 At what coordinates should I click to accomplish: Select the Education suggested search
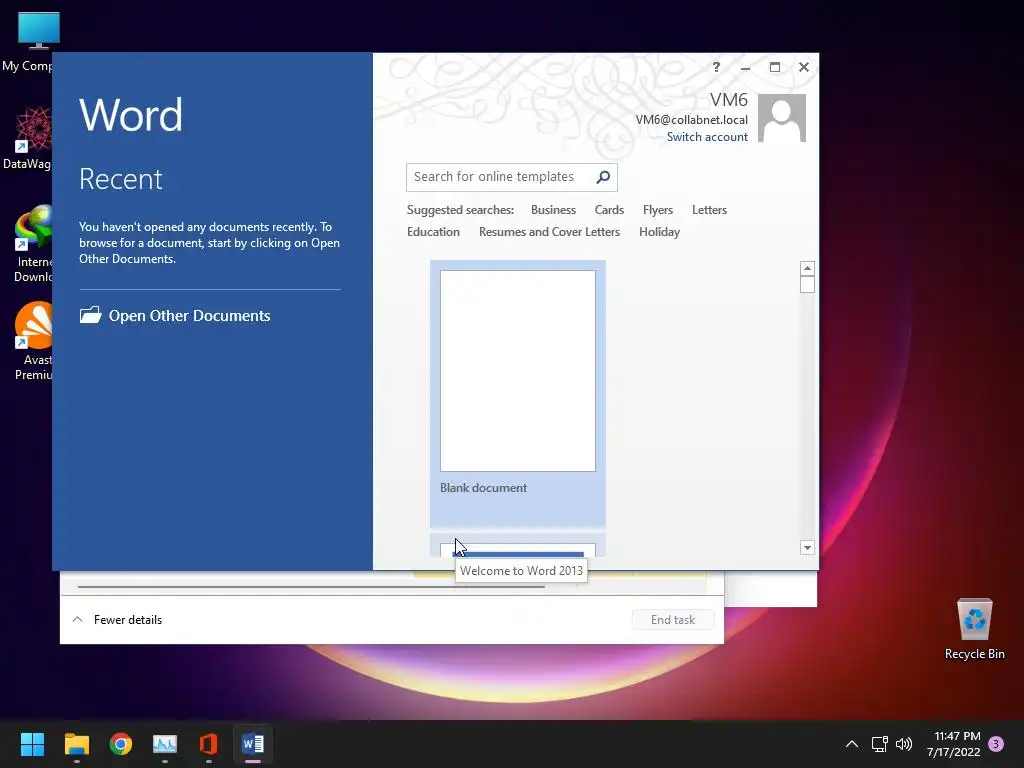pyautogui.click(x=433, y=232)
